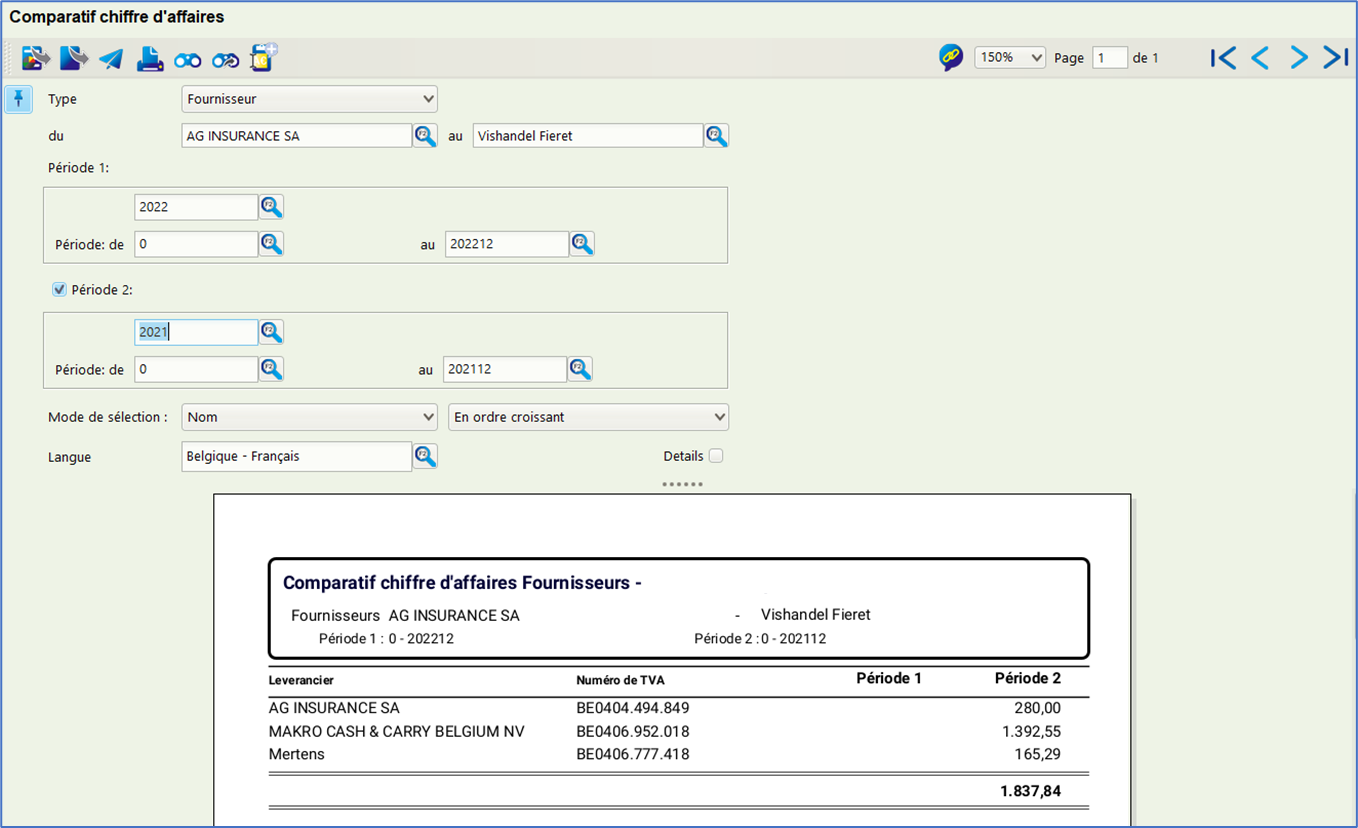Image resolution: width=1358 pixels, height=828 pixels.
Task: Click the field containing 202112
Action: click(505, 369)
